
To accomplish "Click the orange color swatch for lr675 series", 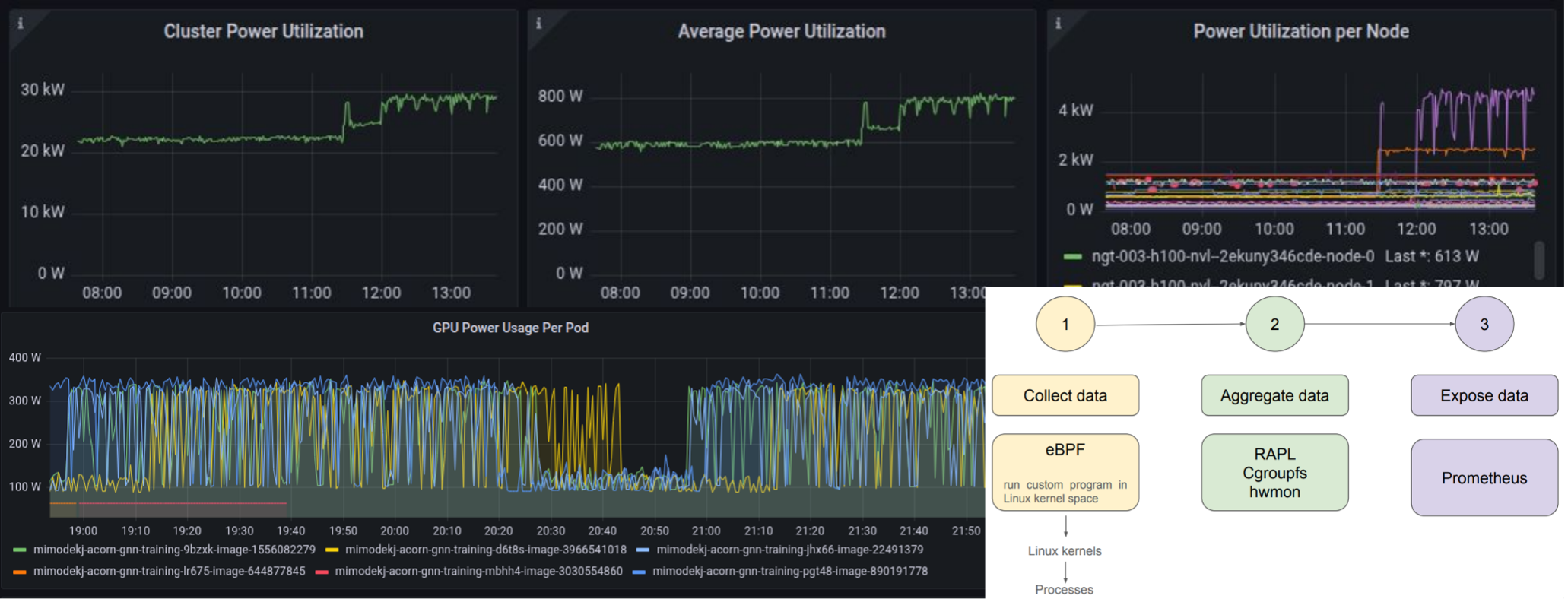I will pyautogui.click(x=20, y=572).
